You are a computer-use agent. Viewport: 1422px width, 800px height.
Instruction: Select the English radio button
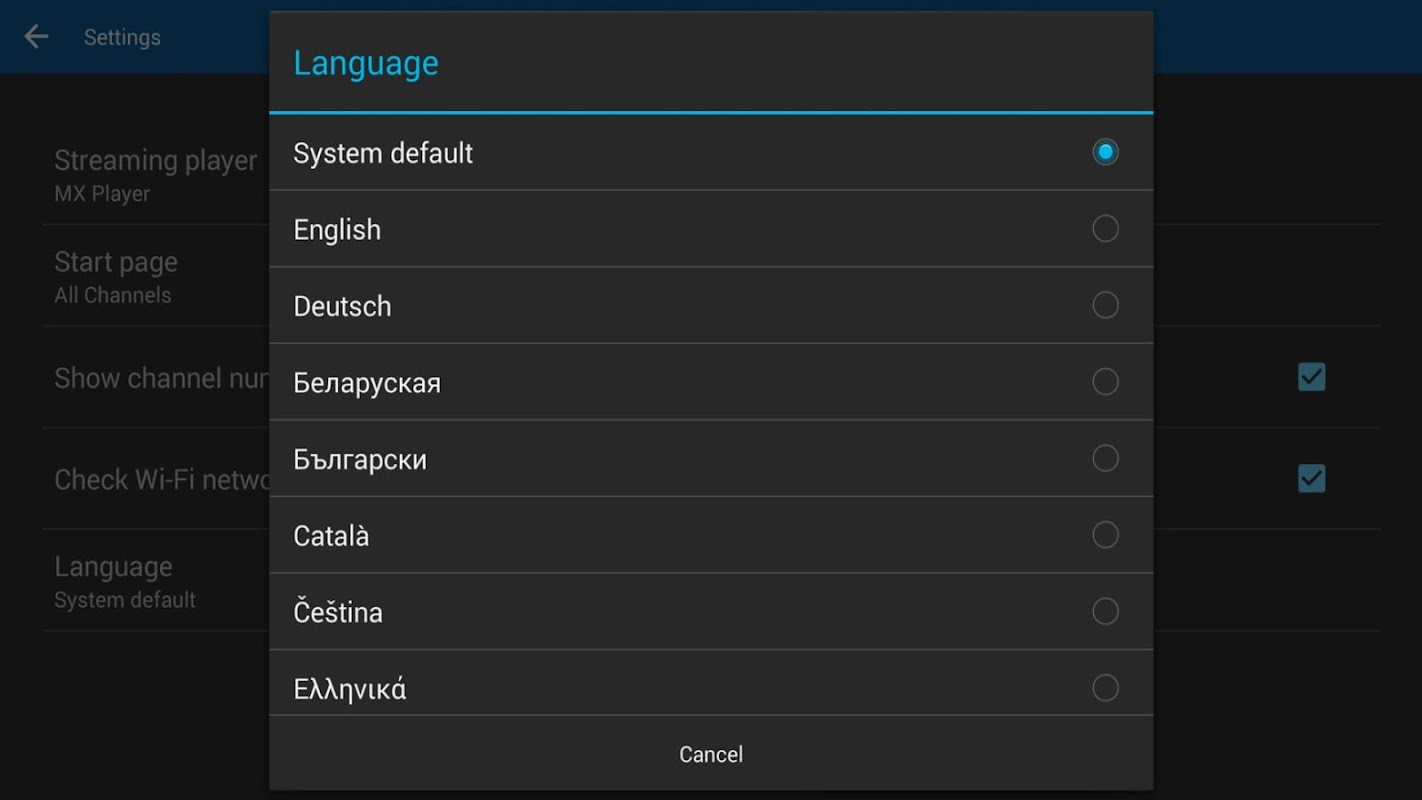pos(1105,229)
